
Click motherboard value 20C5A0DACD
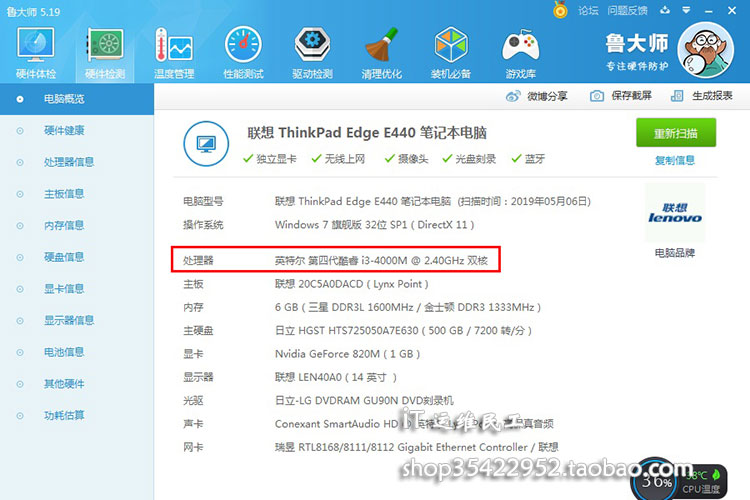pyautogui.click(x=352, y=284)
